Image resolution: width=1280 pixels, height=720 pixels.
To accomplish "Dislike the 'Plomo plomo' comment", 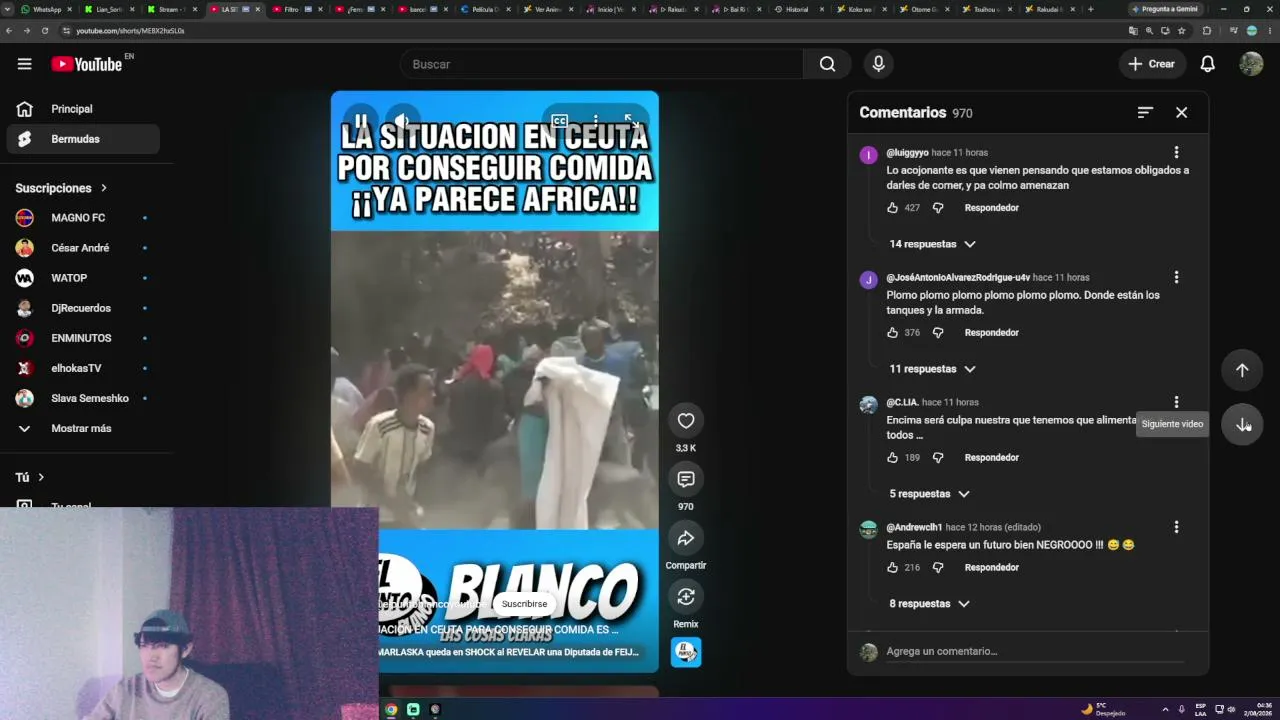I will pos(938,333).
